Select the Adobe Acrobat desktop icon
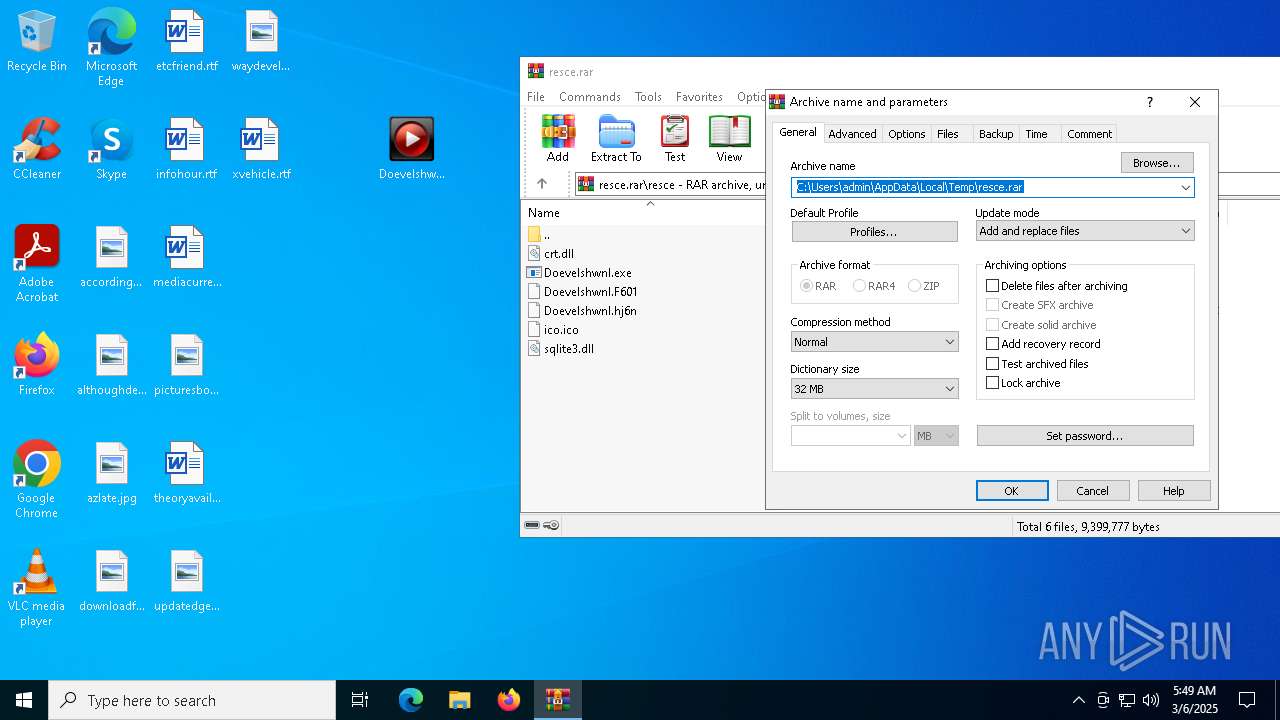 36,264
